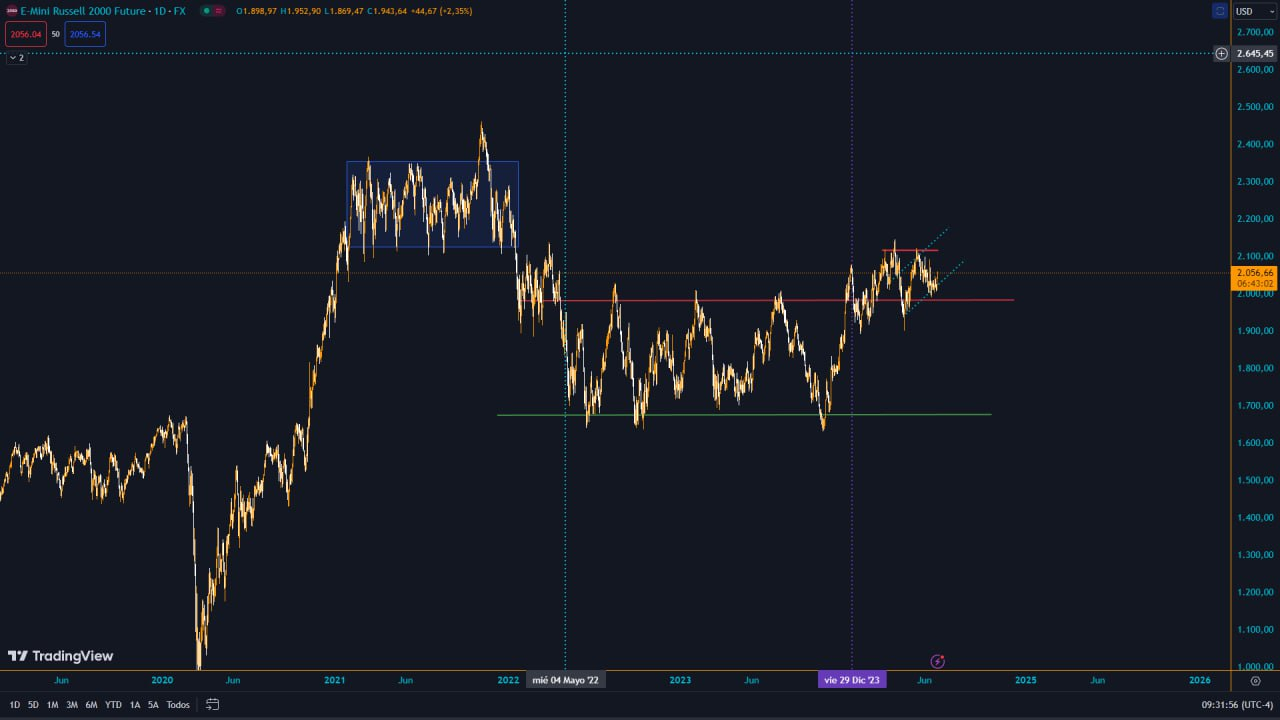
Task: Select the Todos full range button
Action: click(x=178, y=705)
